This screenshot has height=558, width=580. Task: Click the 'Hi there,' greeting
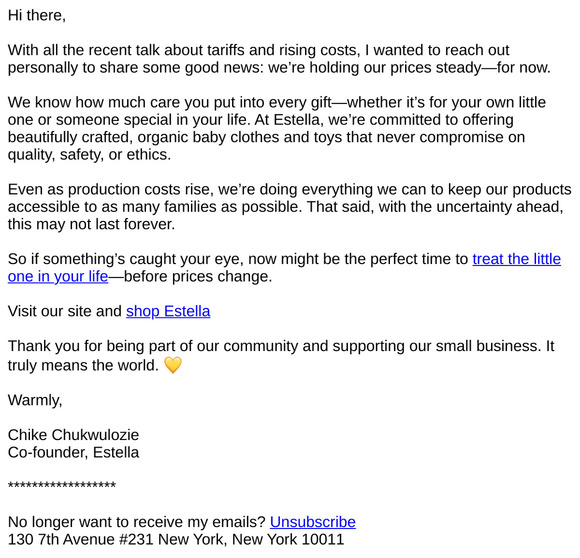pyautogui.click(x=37, y=16)
